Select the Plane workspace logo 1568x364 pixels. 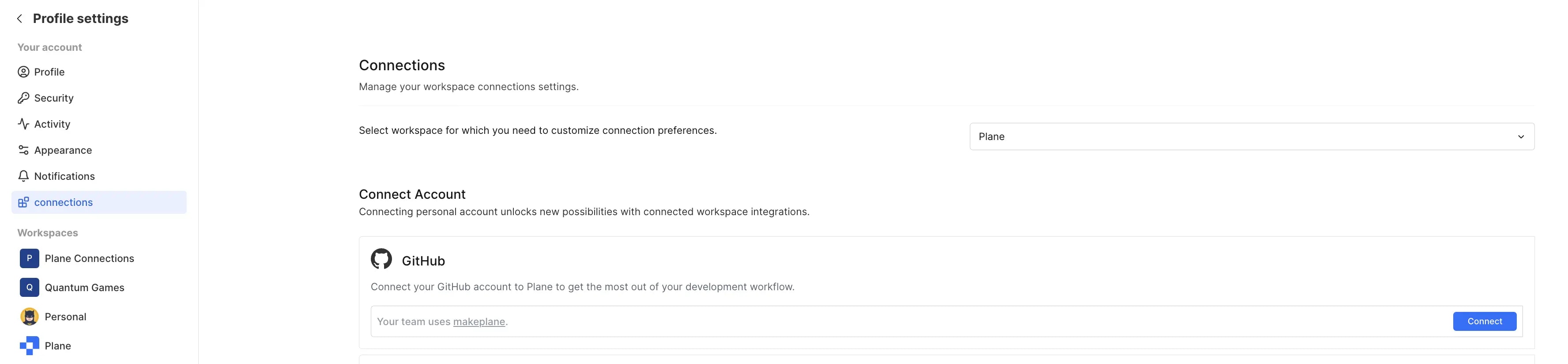29,345
